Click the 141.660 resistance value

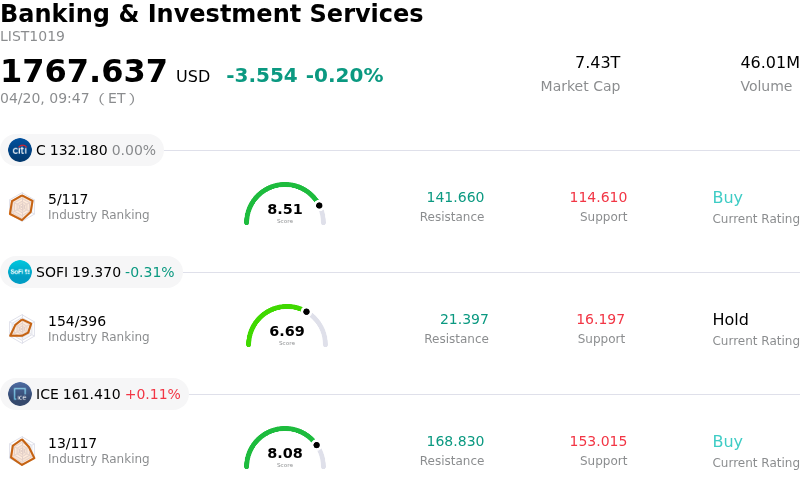coord(455,198)
